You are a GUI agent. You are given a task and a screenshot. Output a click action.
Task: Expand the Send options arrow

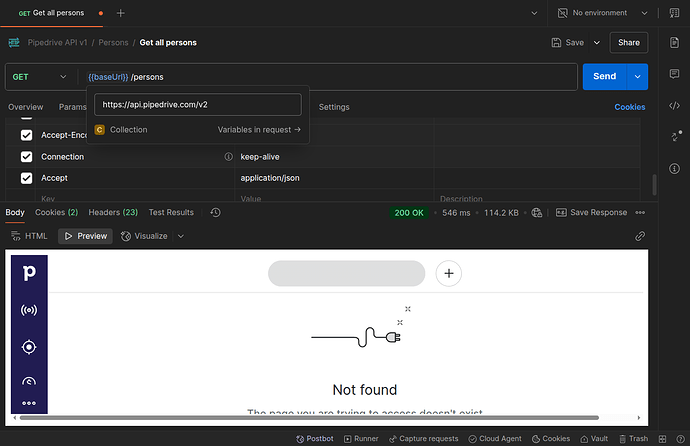[x=637, y=77]
